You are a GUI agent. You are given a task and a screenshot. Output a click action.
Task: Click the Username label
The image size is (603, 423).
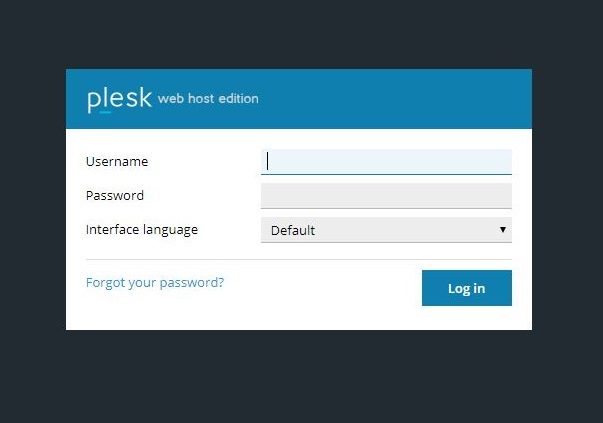(117, 161)
